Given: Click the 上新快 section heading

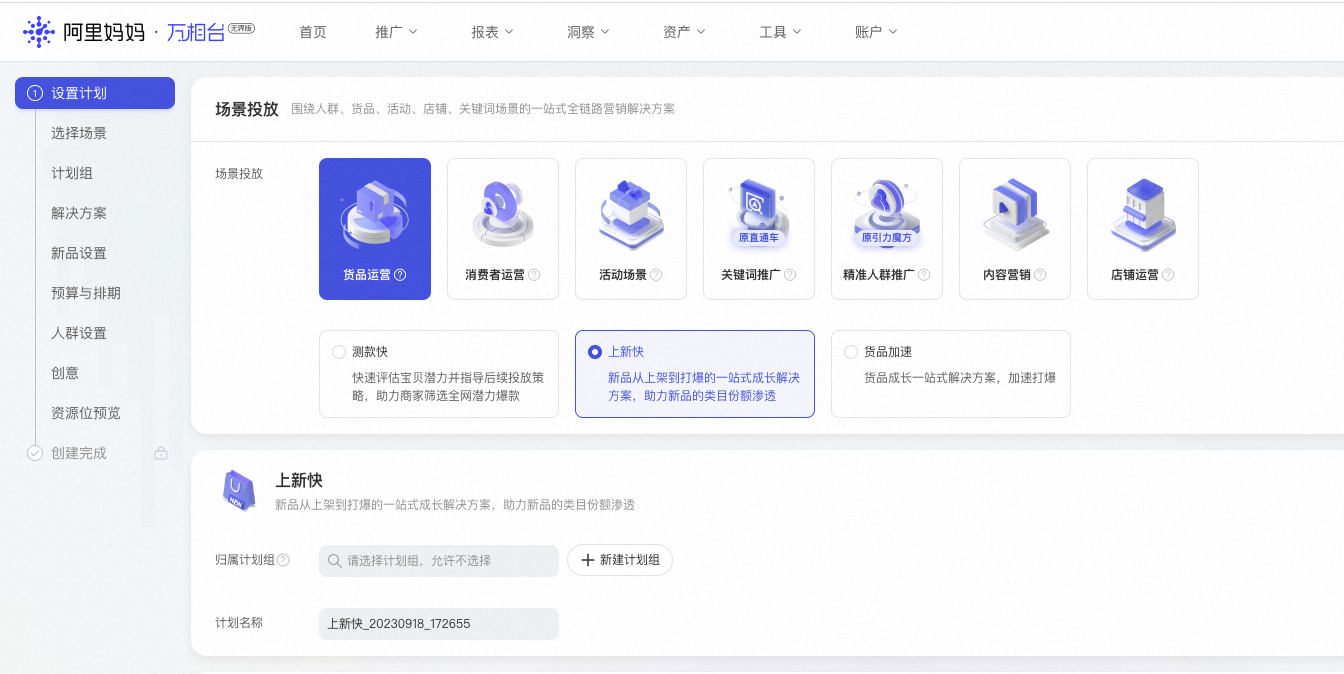Looking at the screenshot, I should [x=299, y=481].
